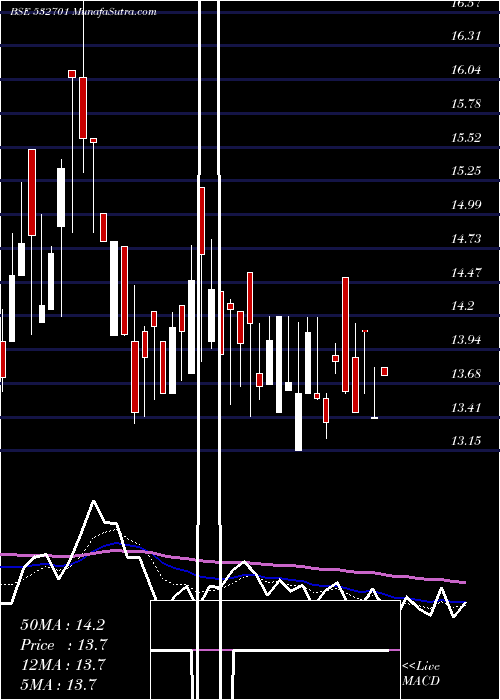Click the 50MA : 14.2 readout

tap(63, 625)
